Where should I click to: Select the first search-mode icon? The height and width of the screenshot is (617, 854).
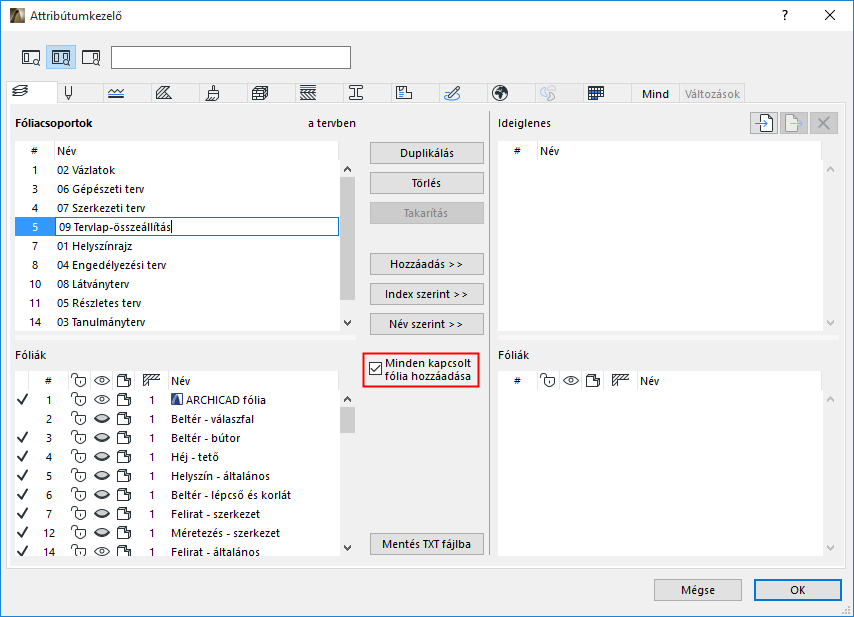pyautogui.click(x=31, y=57)
